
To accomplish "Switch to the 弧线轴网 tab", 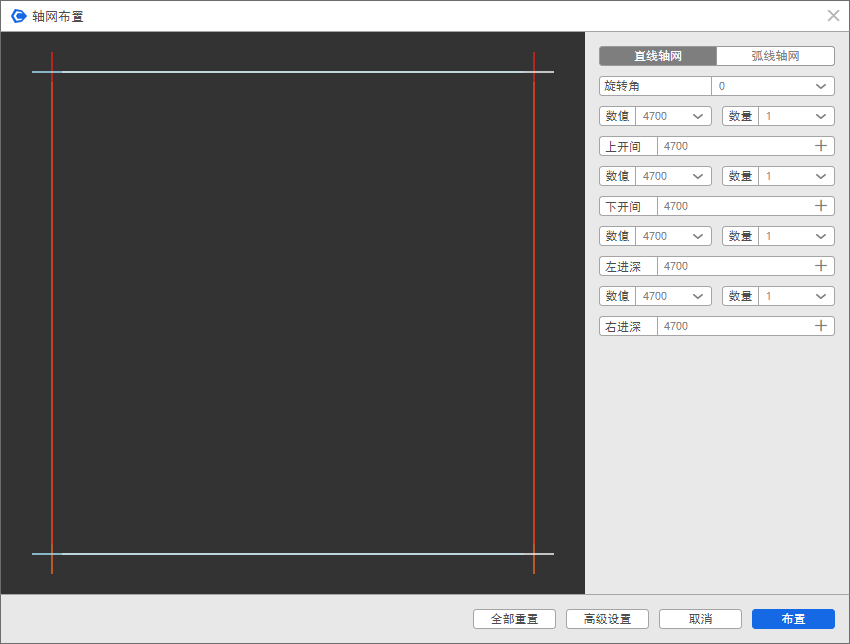I will click(775, 56).
